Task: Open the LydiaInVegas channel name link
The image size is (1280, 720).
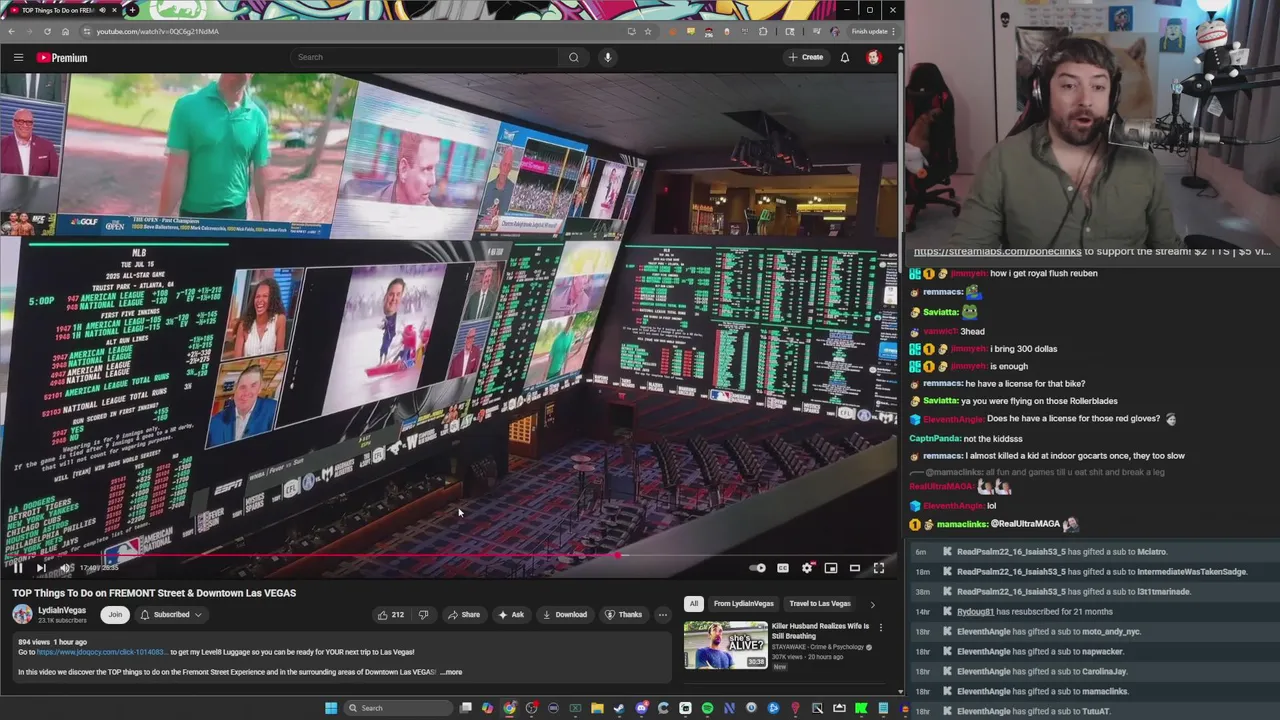Action: pyautogui.click(x=62, y=610)
